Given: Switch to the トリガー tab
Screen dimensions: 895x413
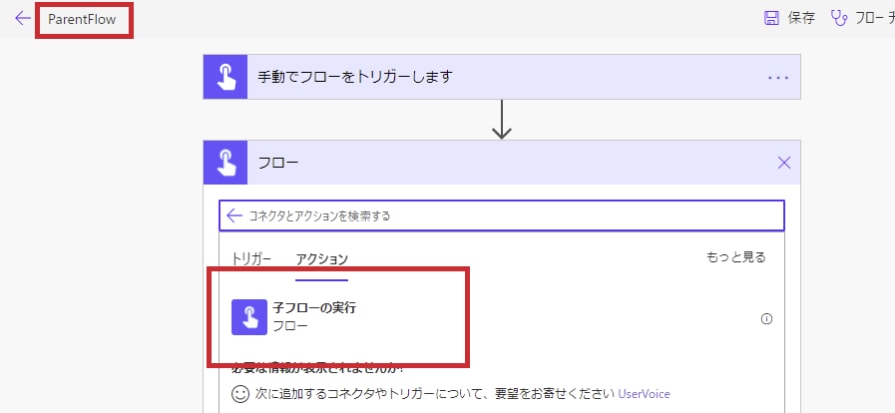Looking at the screenshot, I should pos(251,258).
